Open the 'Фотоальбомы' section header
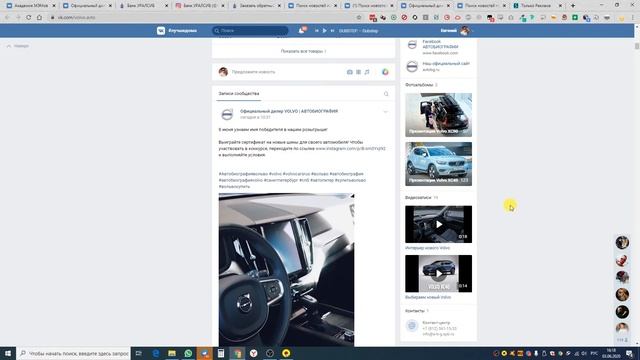The image size is (640, 360). [419, 85]
